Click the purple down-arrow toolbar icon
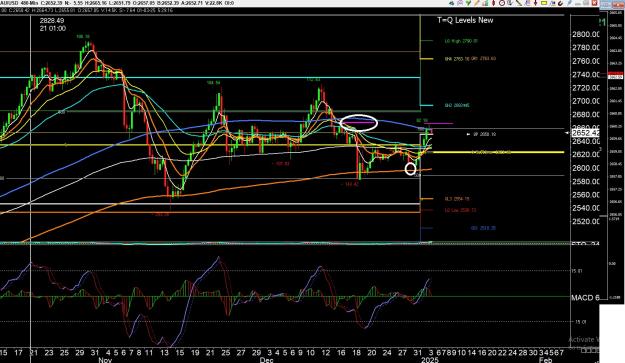 coord(536,3)
